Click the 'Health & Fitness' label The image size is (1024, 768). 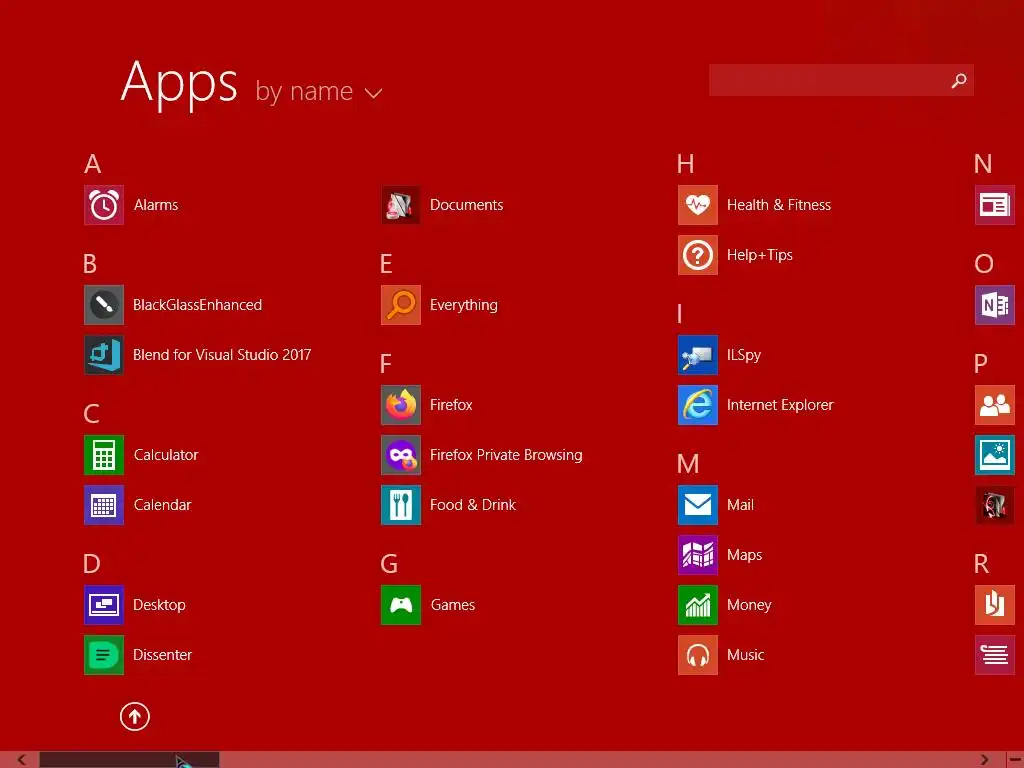click(779, 205)
